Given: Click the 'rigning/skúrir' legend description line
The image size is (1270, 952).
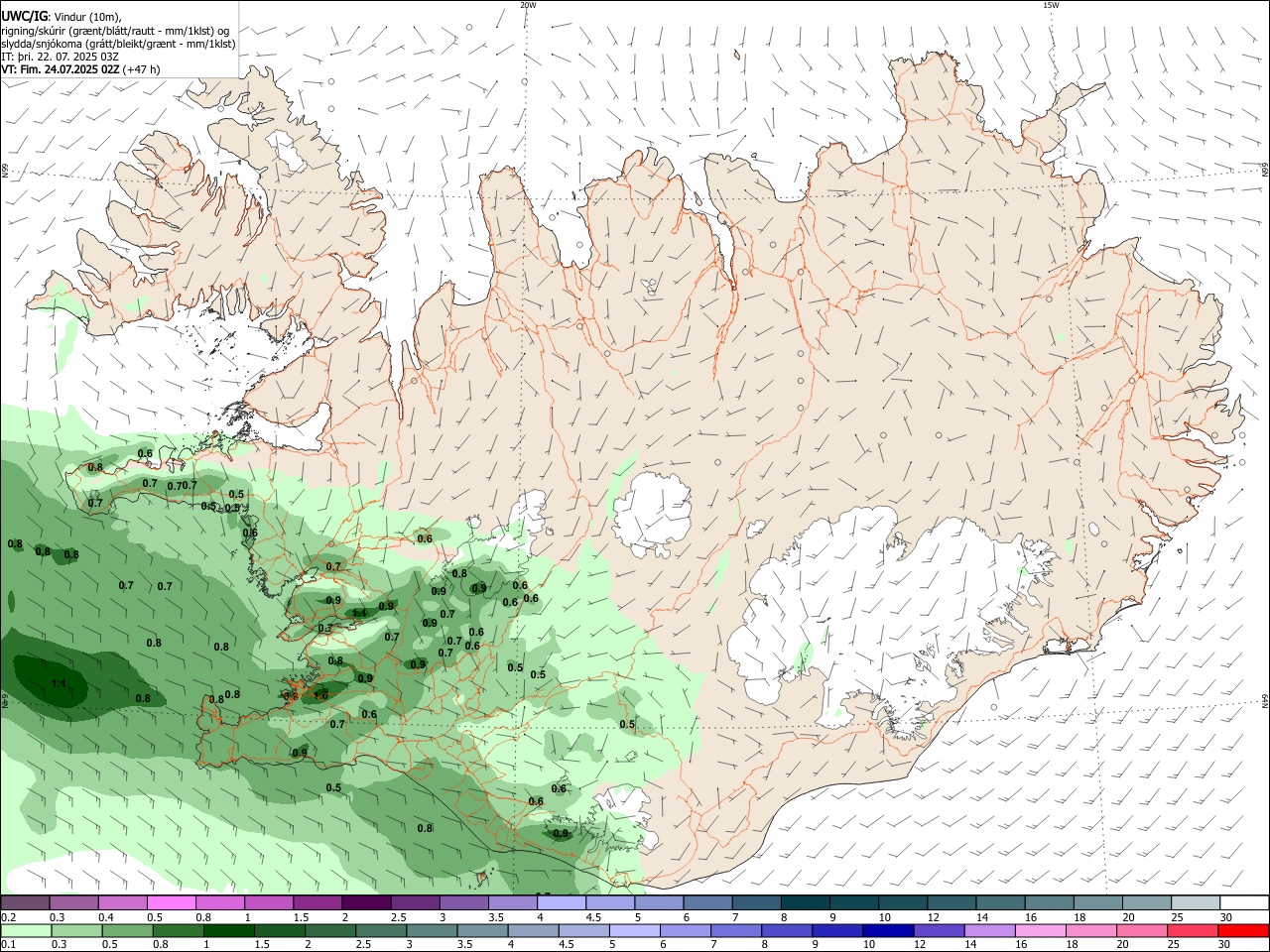Looking at the screenshot, I should 115,31.
